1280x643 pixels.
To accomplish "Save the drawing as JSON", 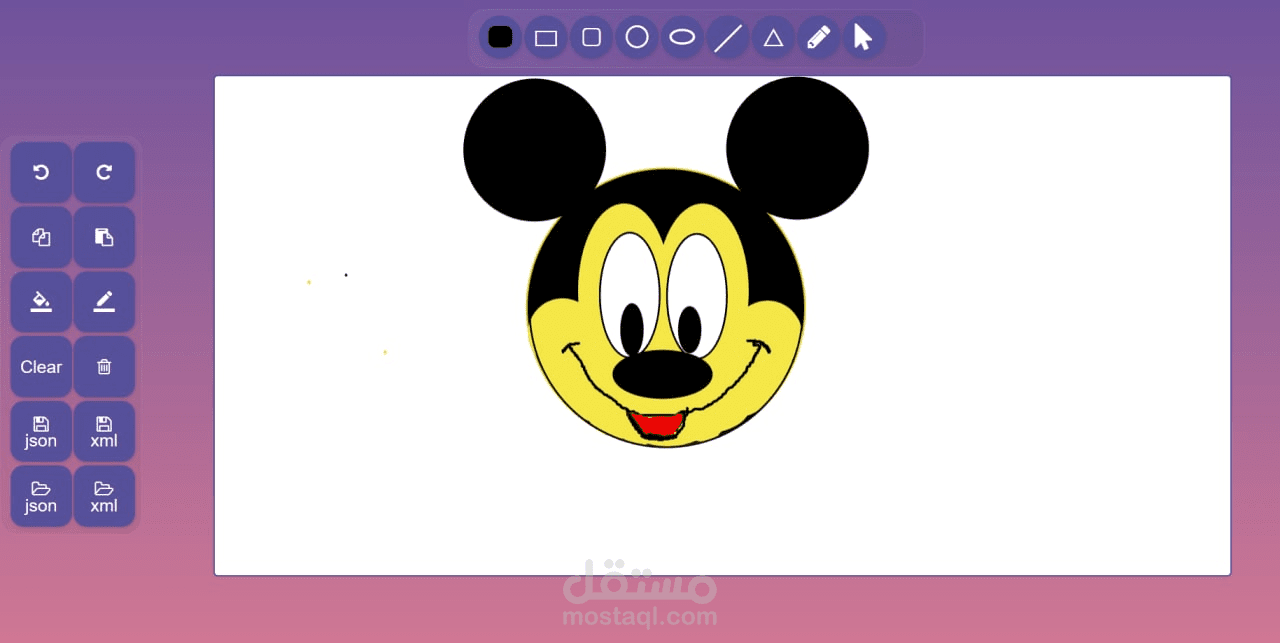I will coord(40,431).
